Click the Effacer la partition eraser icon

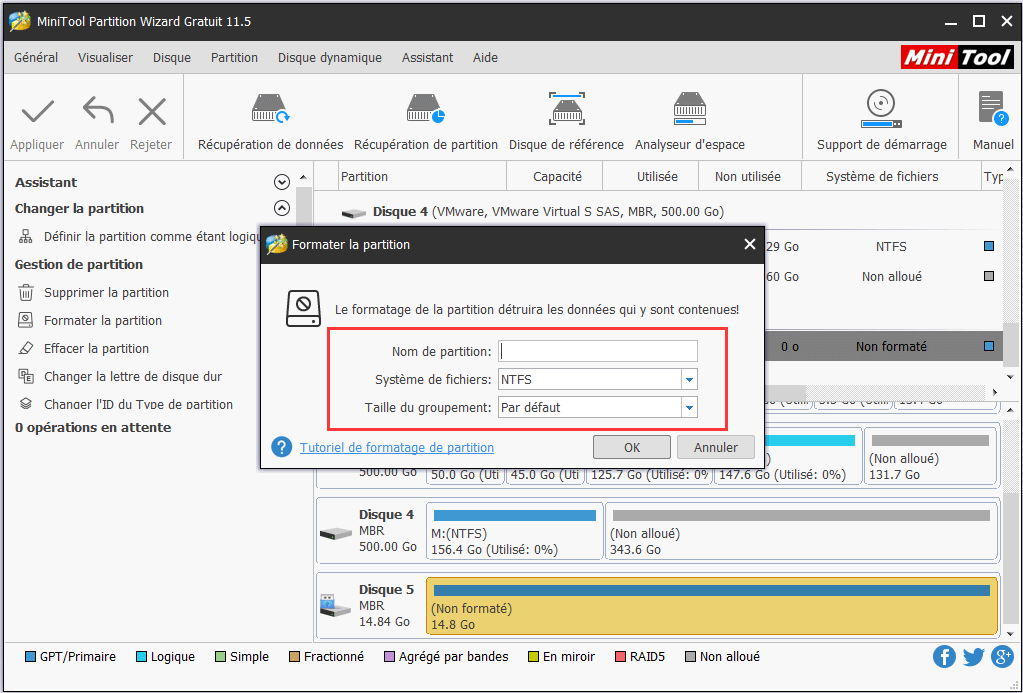tap(25, 348)
